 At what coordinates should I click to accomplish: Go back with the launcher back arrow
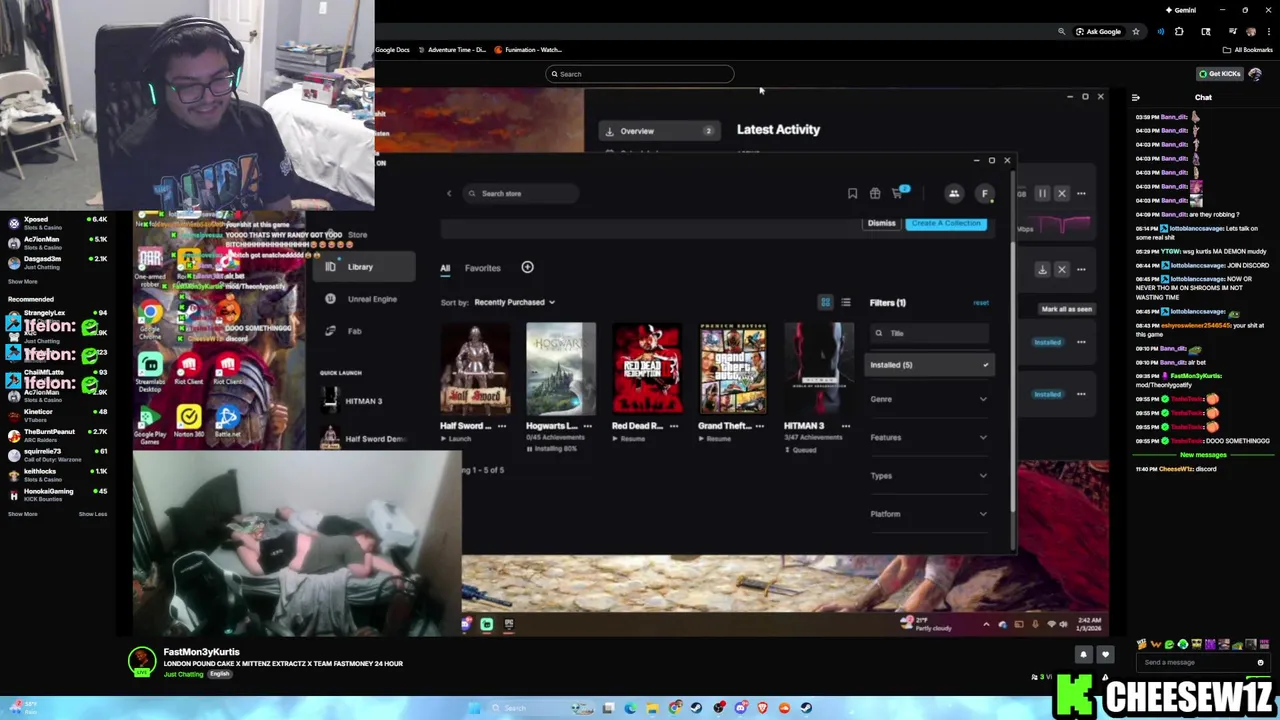(449, 194)
